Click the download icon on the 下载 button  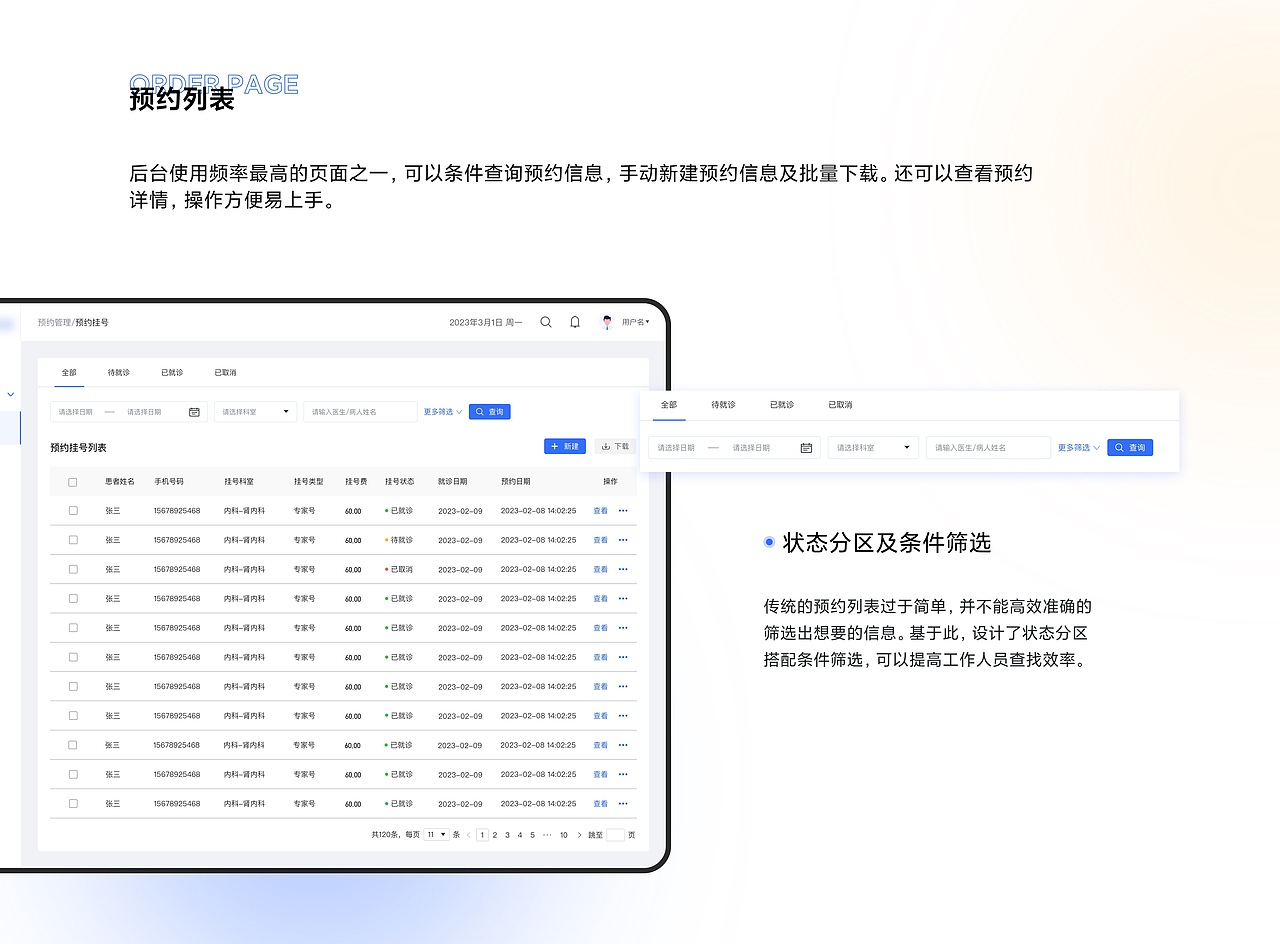tap(607, 446)
